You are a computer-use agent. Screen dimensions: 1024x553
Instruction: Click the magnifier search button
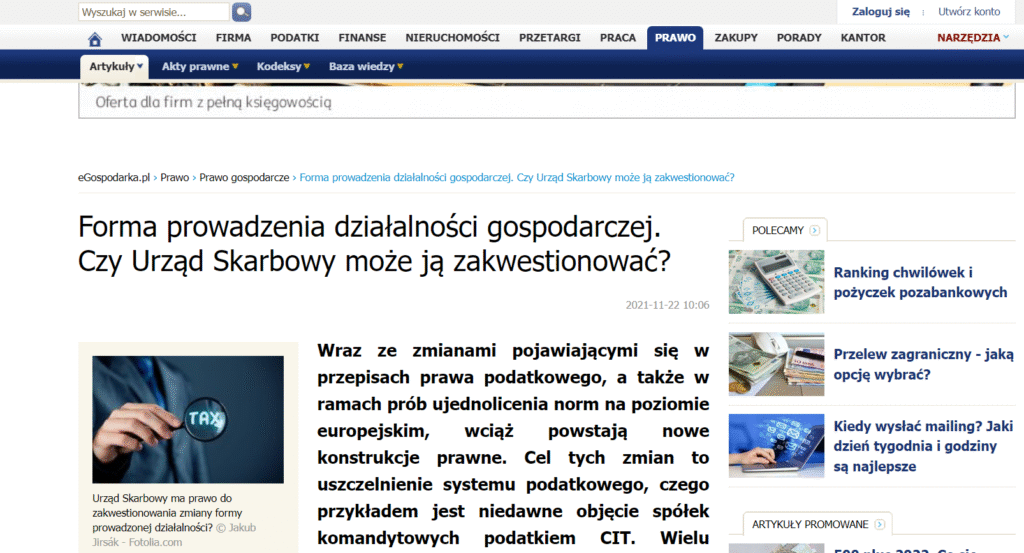(x=241, y=12)
